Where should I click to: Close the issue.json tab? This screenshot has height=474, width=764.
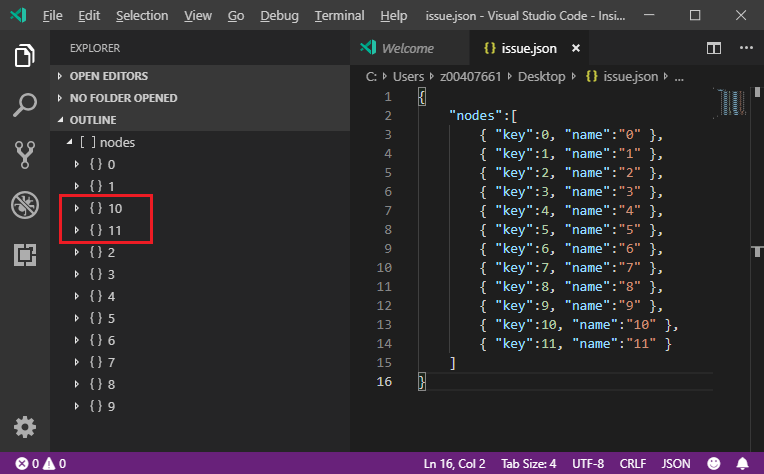(576, 48)
